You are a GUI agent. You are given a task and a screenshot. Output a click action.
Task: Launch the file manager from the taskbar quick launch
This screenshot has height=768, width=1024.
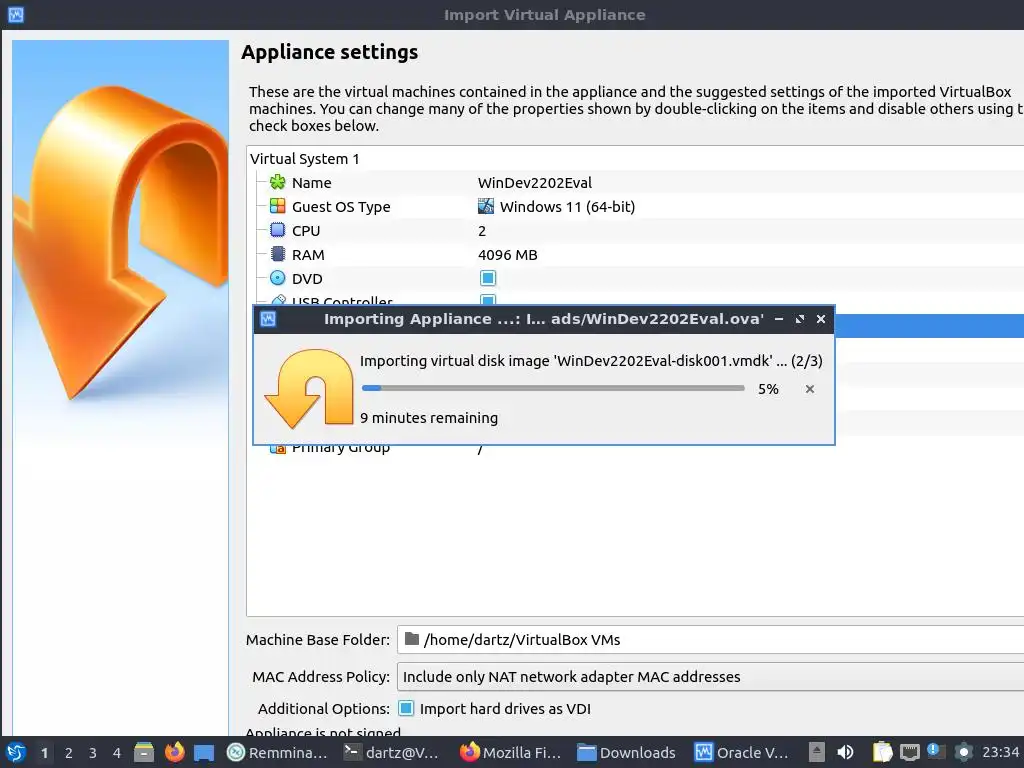pyautogui.click(x=144, y=752)
